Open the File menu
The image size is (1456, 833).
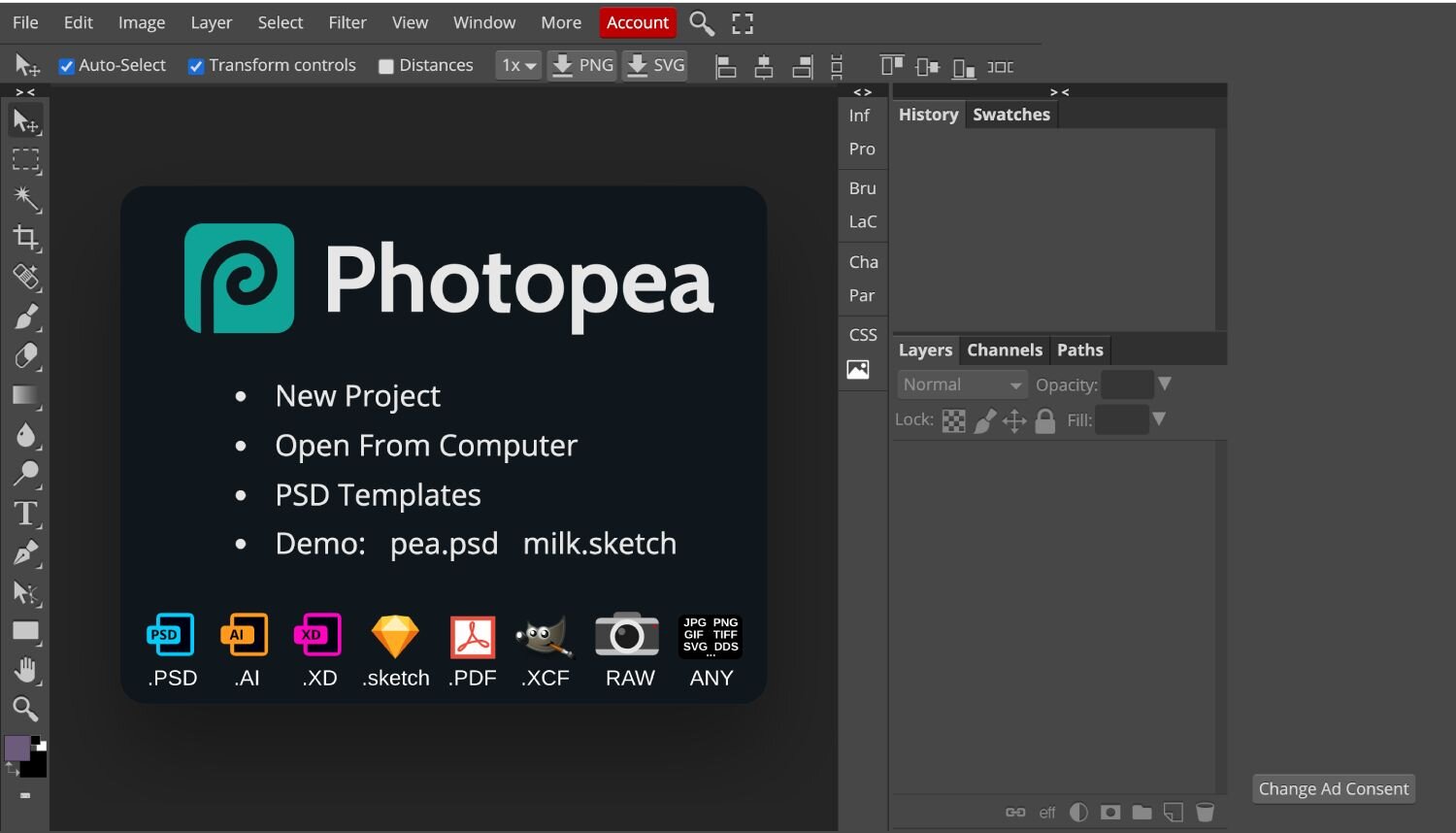point(25,22)
